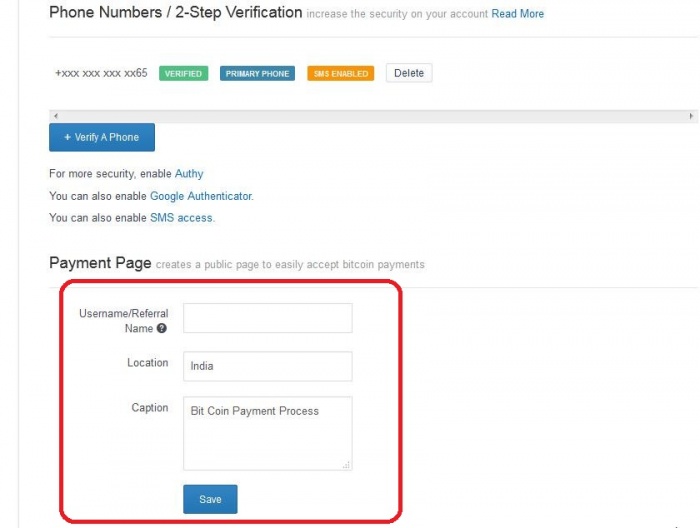Viewport: 700px width, 528px height.
Task: Open the Google Authenticator link
Action: pyautogui.click(x=201, y=196)
